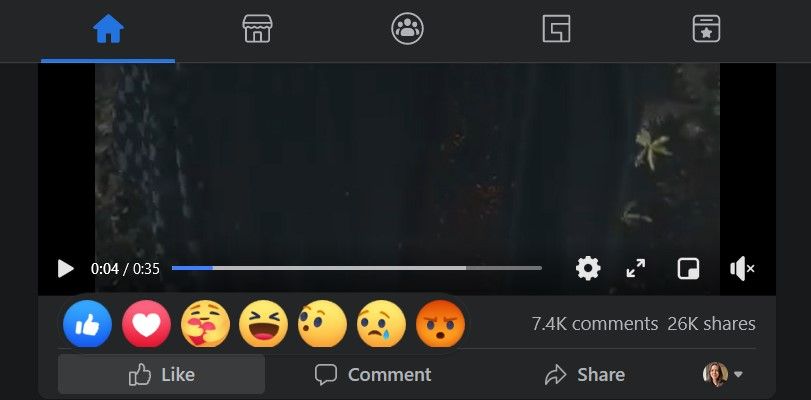React with the Care hugging emoji
Image resolution: width=811 pixels, height=400 pixels.
(x=205, y=324)
